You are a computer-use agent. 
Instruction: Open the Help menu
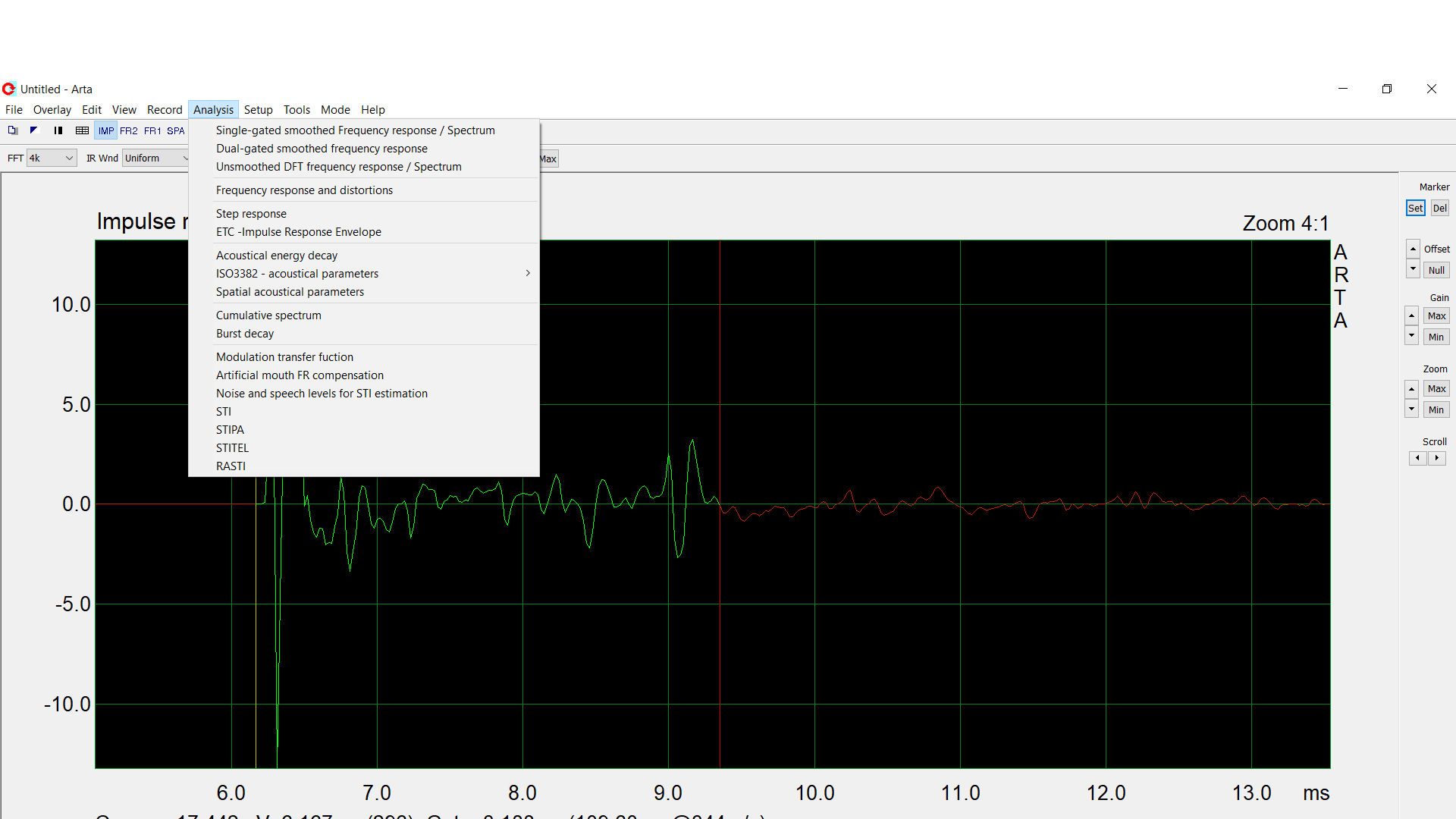(x=372, y=109)
